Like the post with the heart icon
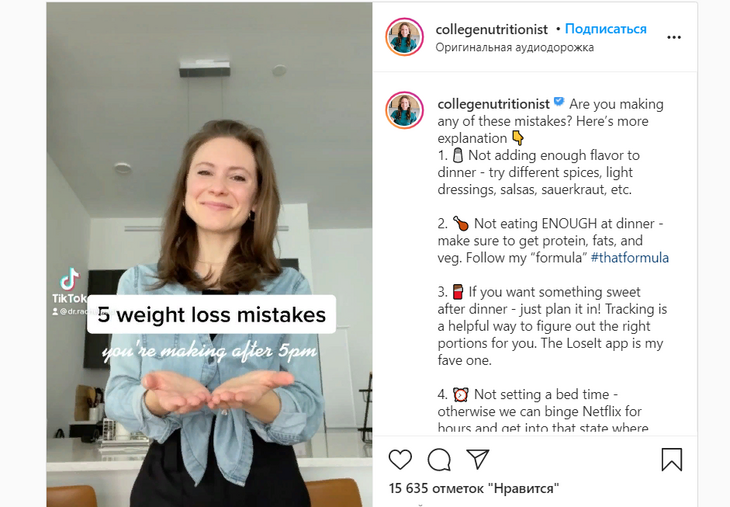This screenshot has width=730, height=507. (x=400, y=460)
